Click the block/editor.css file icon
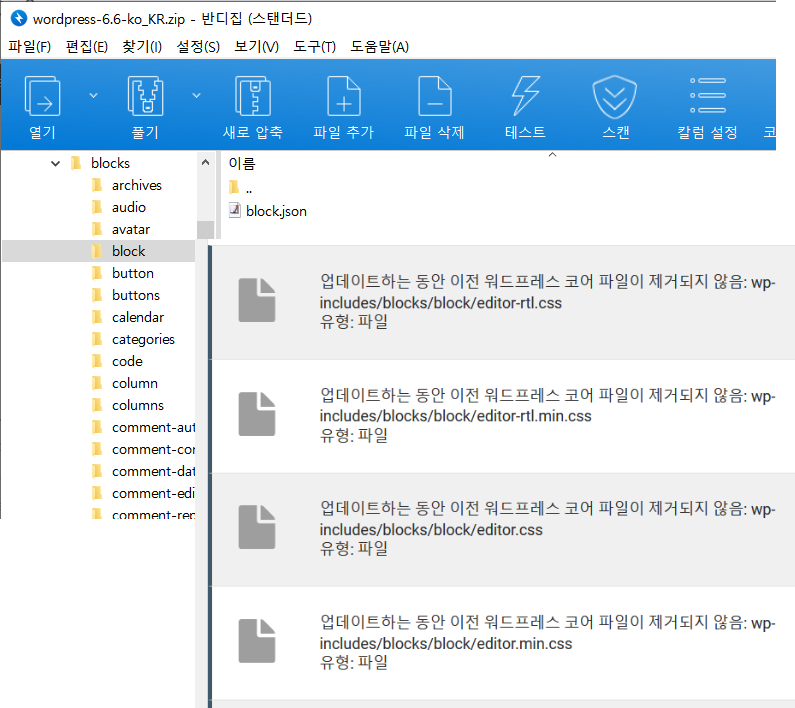 (x=257, y=527)
